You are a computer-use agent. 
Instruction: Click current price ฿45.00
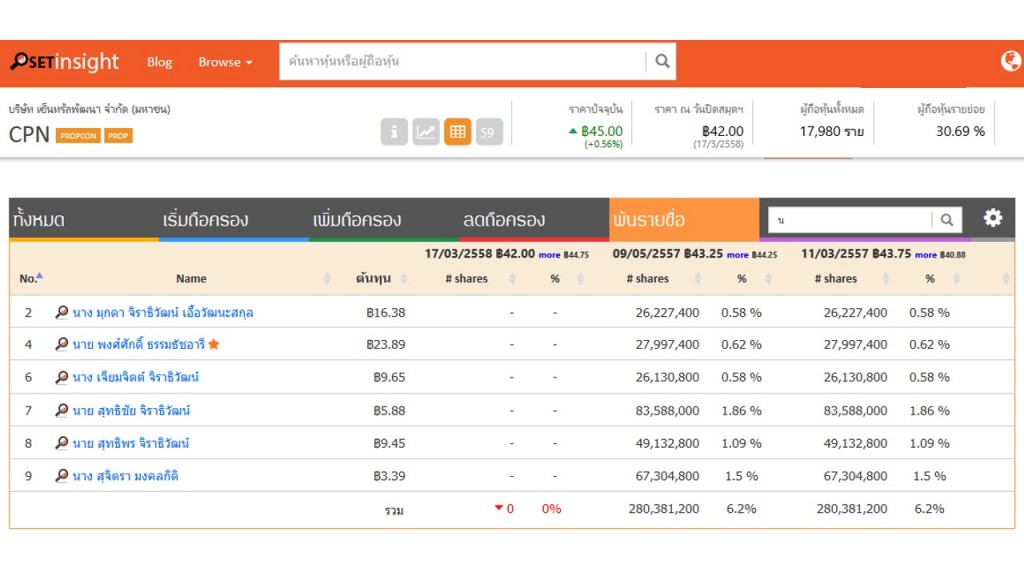coord(601,131)
